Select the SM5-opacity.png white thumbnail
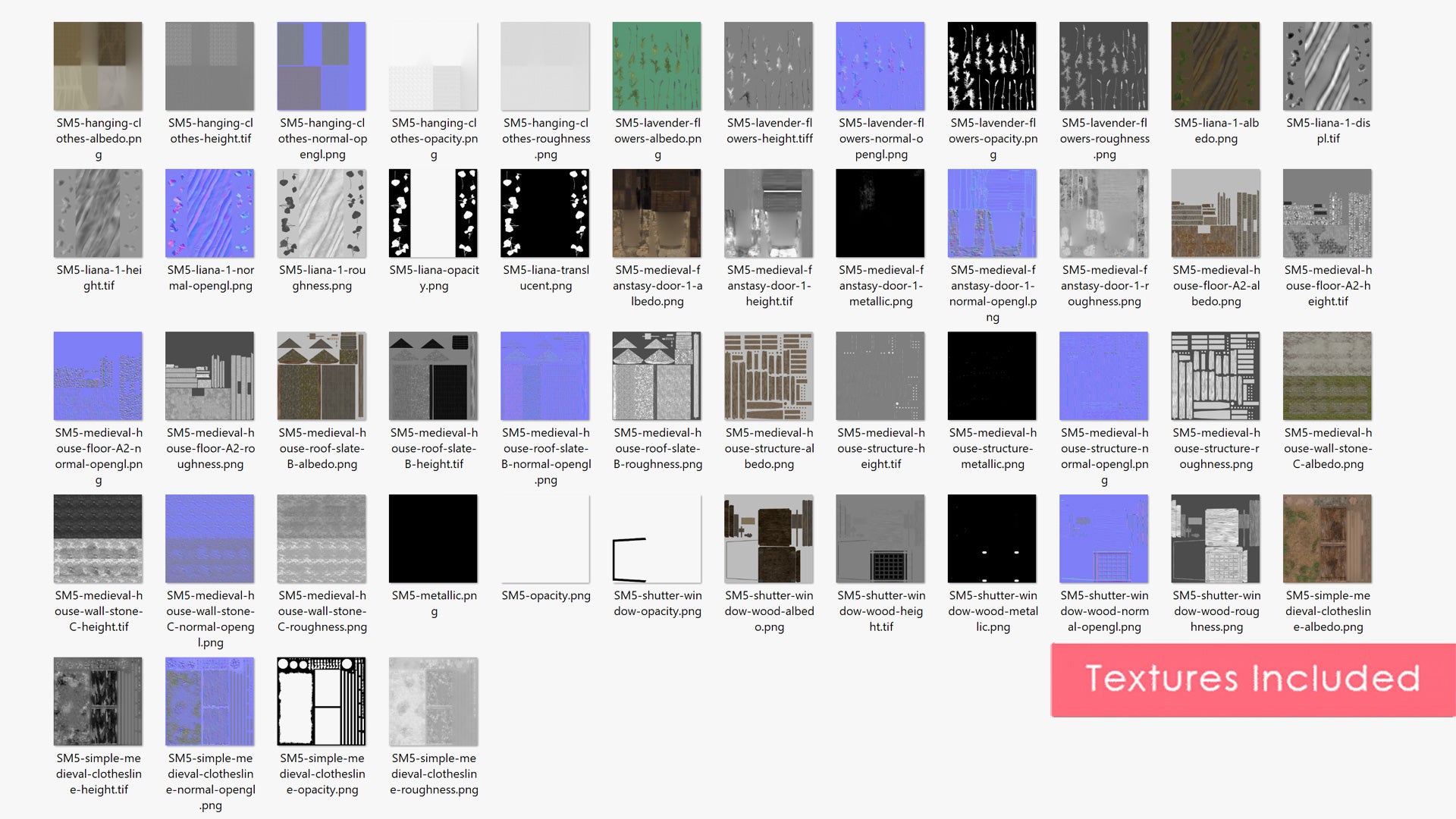Screen dimensions: 1456x819 click(545, 538)
